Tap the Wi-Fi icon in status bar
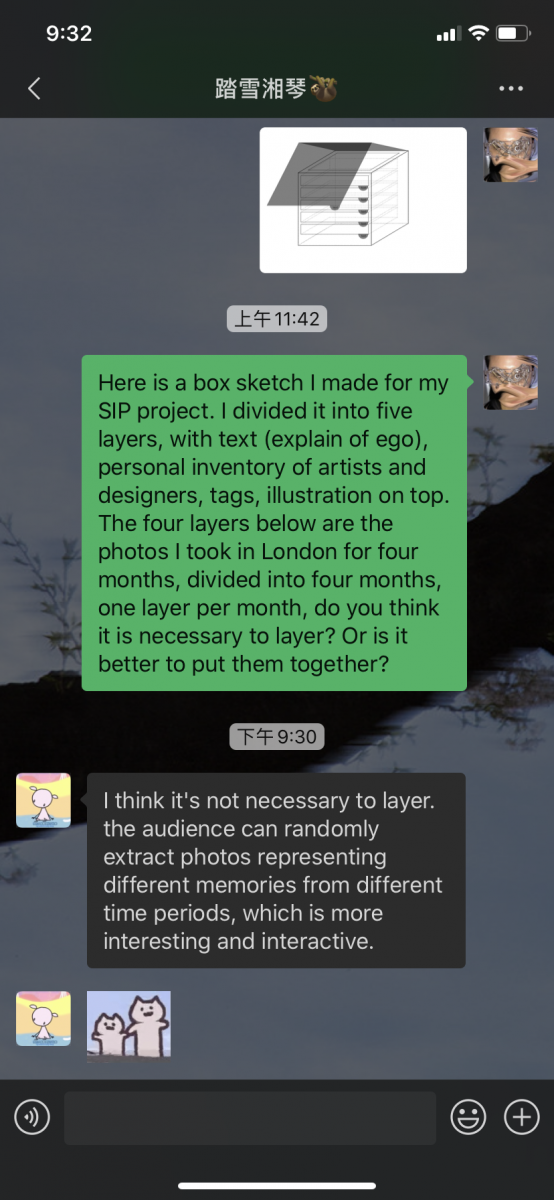This screenshot has height=1200, width=554. (x=478, y=33)
